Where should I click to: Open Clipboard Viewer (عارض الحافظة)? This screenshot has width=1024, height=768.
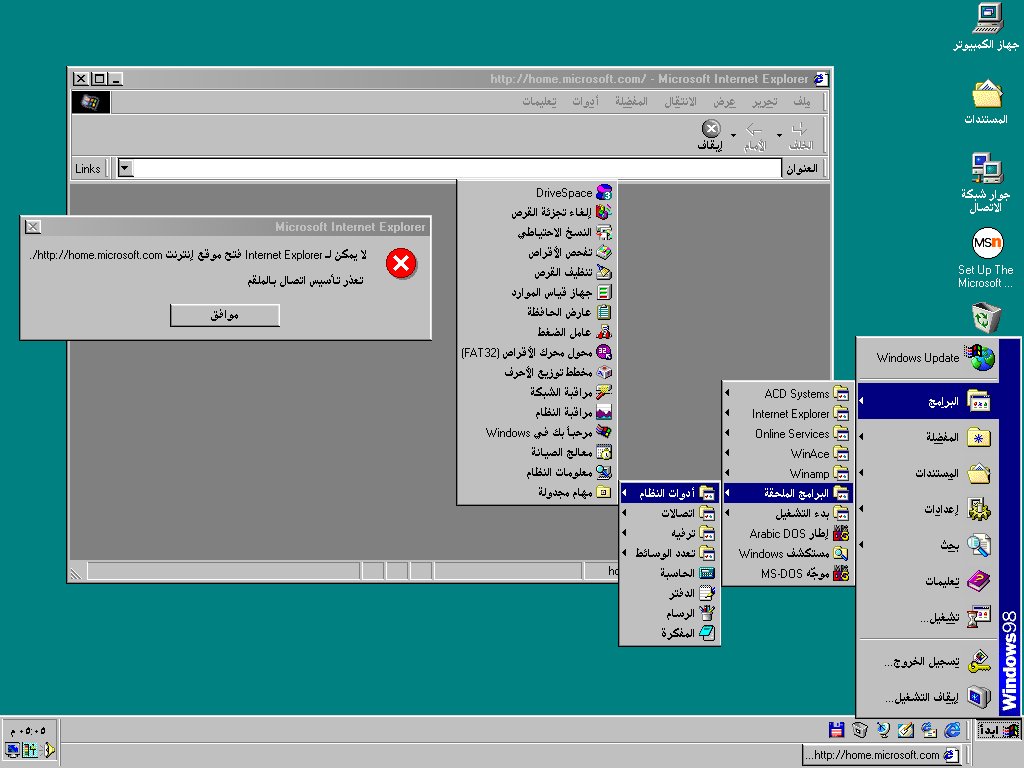click(x=537, y=312)
